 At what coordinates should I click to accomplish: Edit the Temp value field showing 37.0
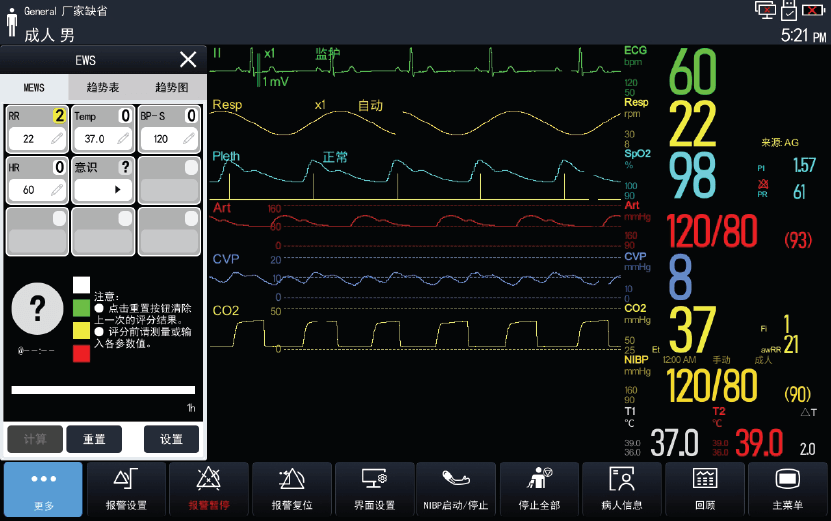(x=103, y=139)
